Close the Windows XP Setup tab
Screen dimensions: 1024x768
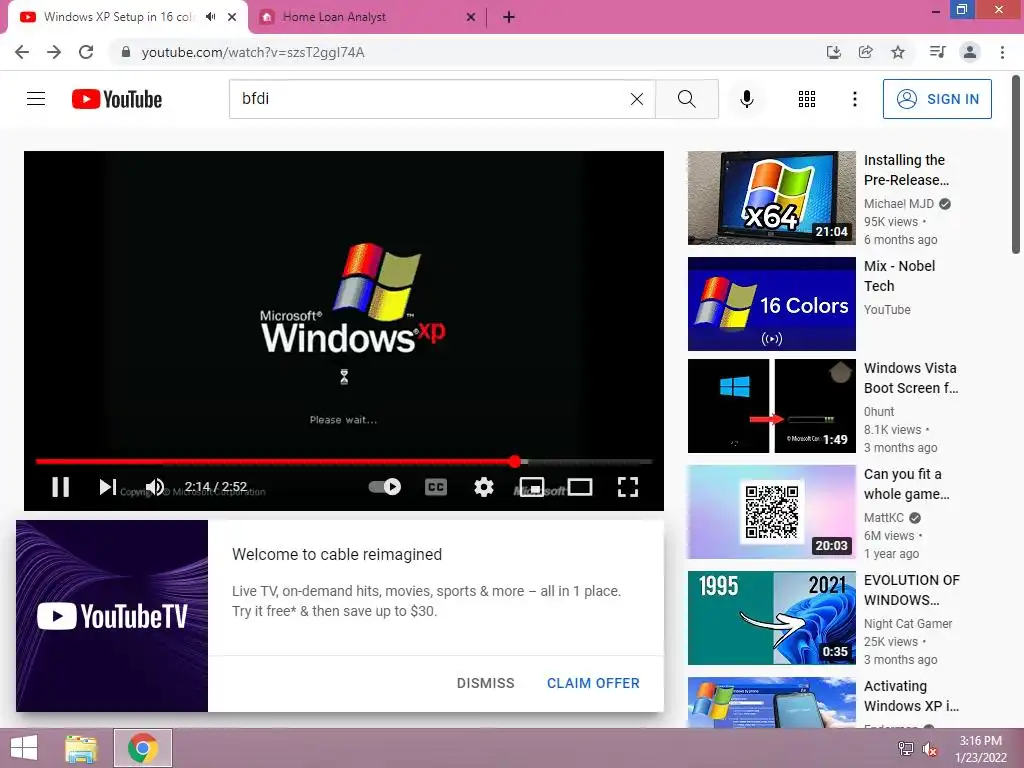[232, 17]
